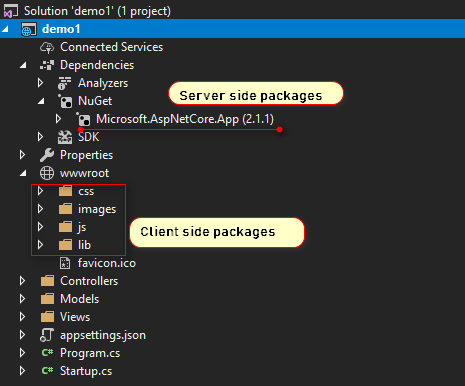Click the Controllers folder icon
This screenshot has height=386, width=465.
[47, 281]
